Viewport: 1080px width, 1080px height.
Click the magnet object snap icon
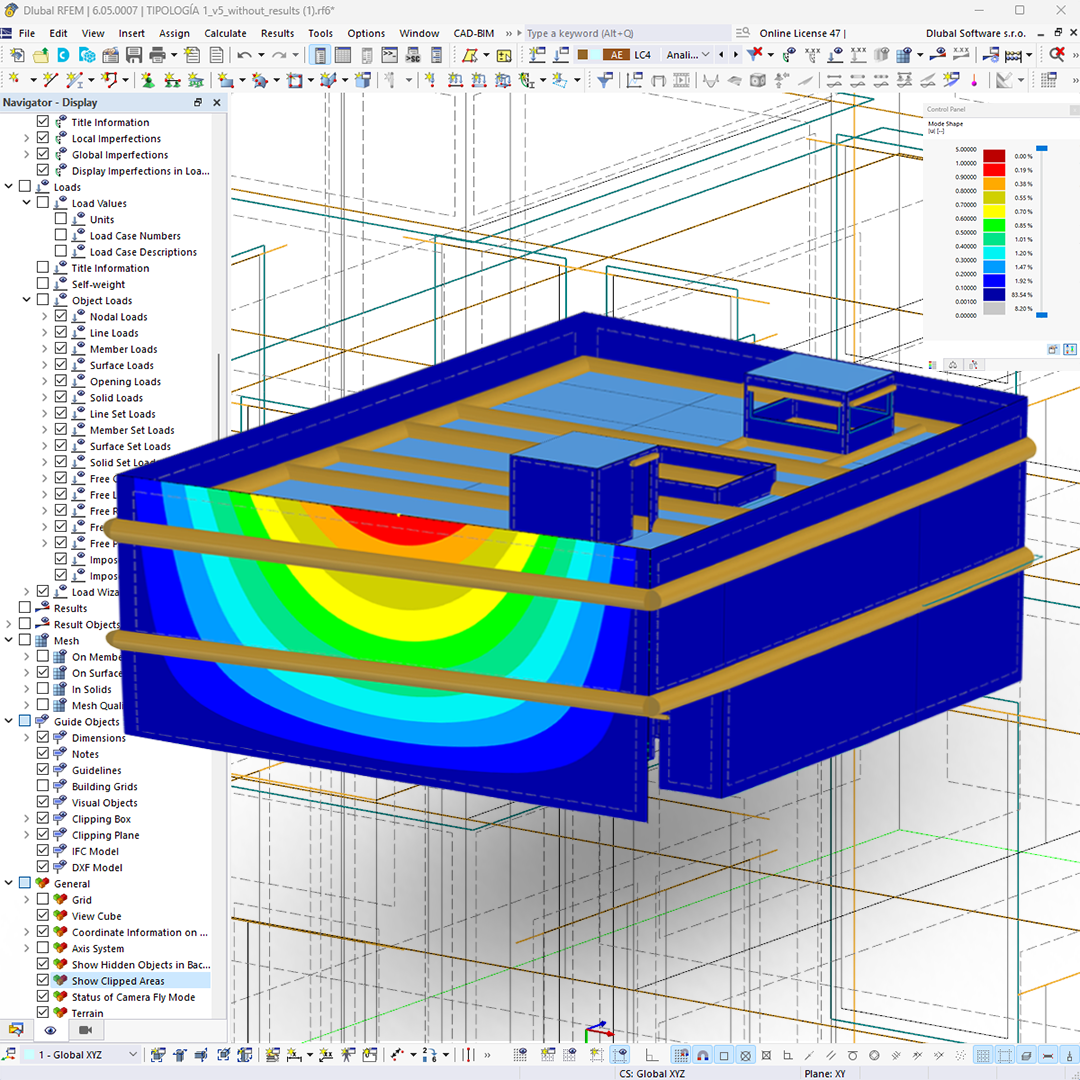703,1055
